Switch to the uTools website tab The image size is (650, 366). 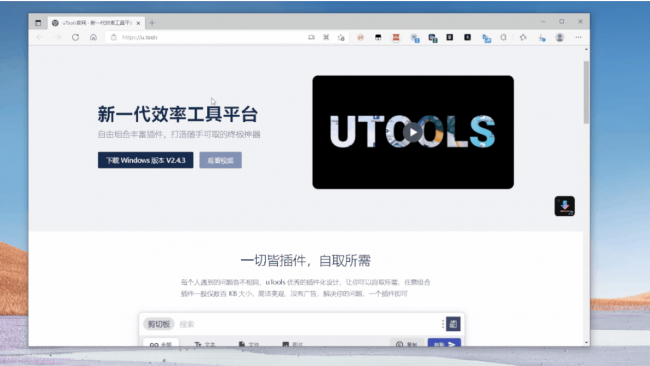(97, 23)
